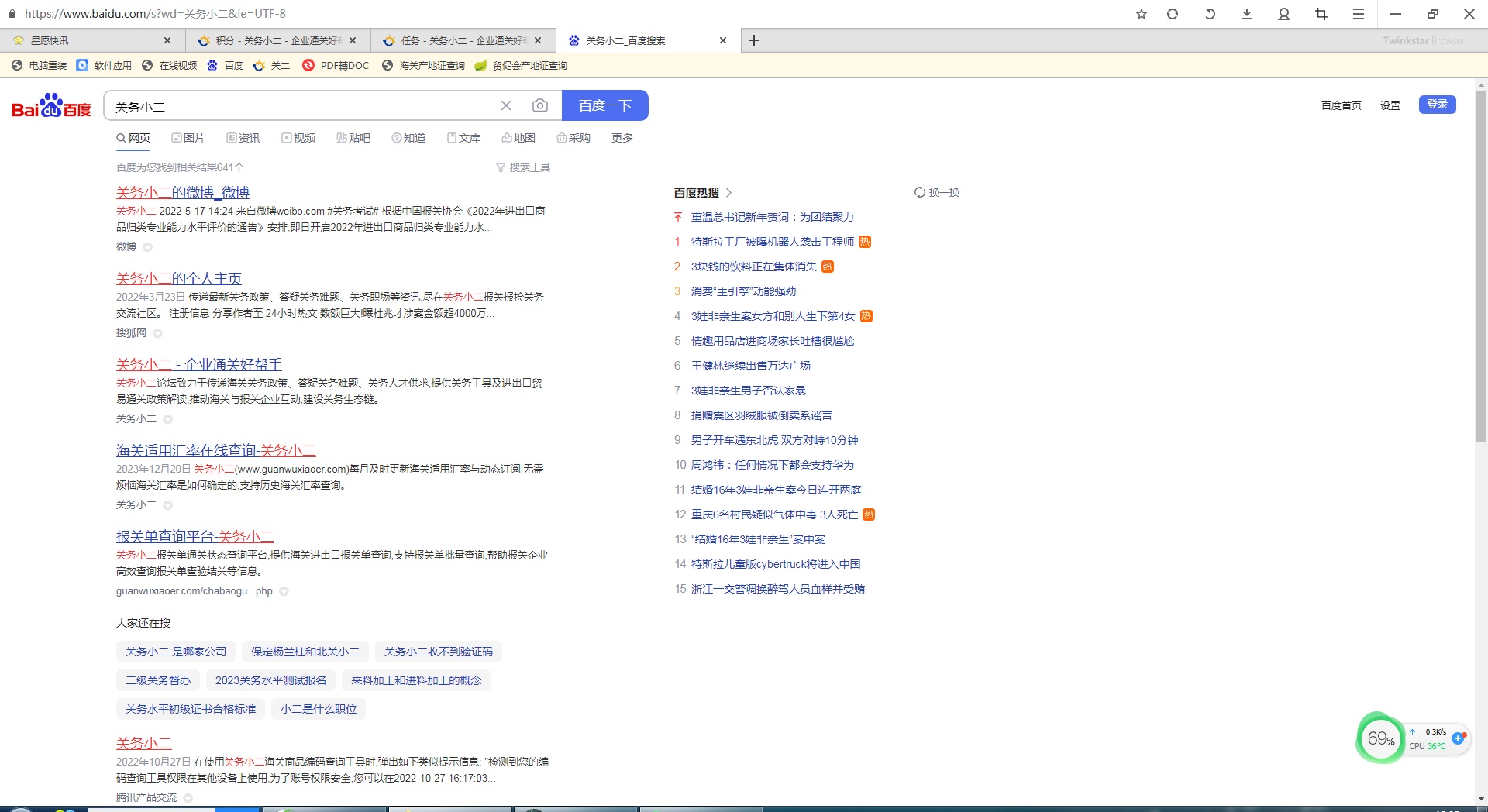
Task: Open downloads with the download arrow icon
Action: coord(1247,14)
